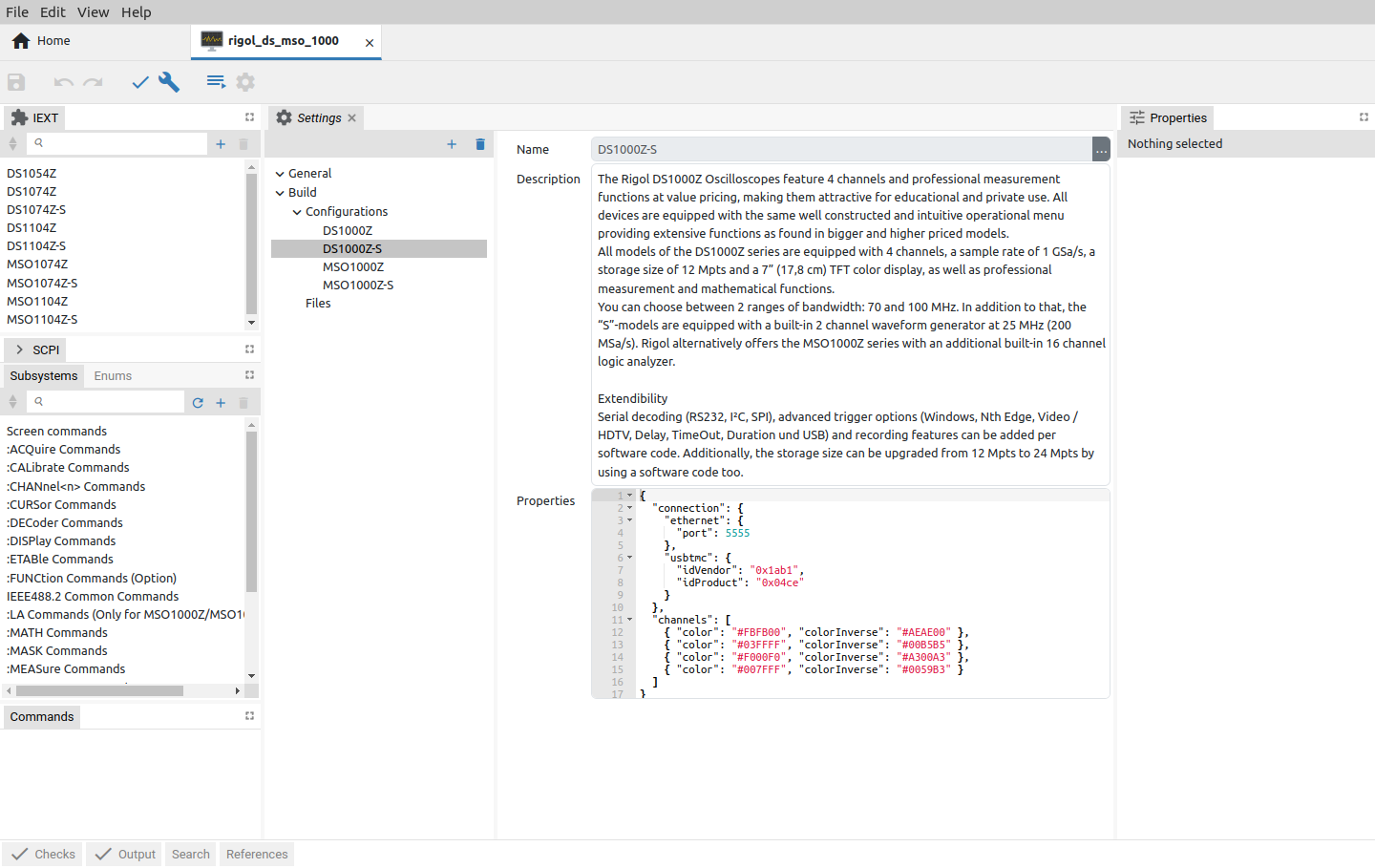Refresh the Subsystems list

click(x=198, y=403)
